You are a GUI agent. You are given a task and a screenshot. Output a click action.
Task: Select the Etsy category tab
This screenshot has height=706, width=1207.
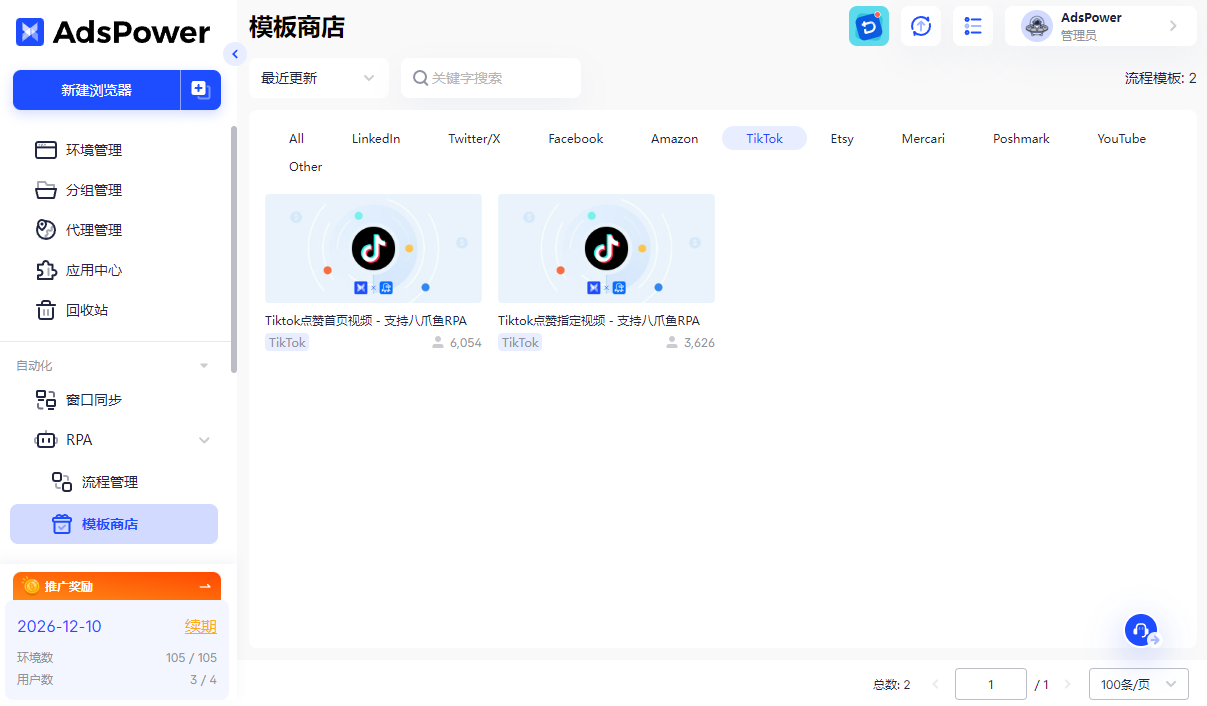(x=842, y=139)
